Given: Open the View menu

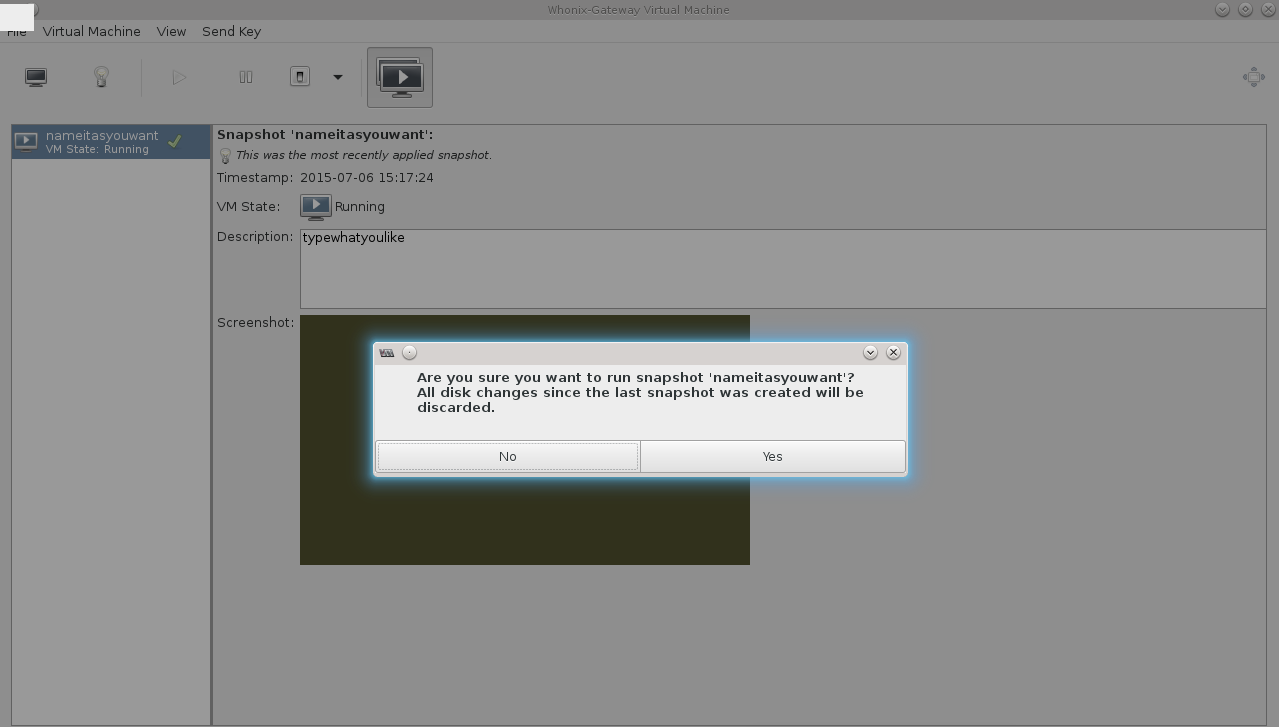Looking at the screenshot, I should coord(171,31).
